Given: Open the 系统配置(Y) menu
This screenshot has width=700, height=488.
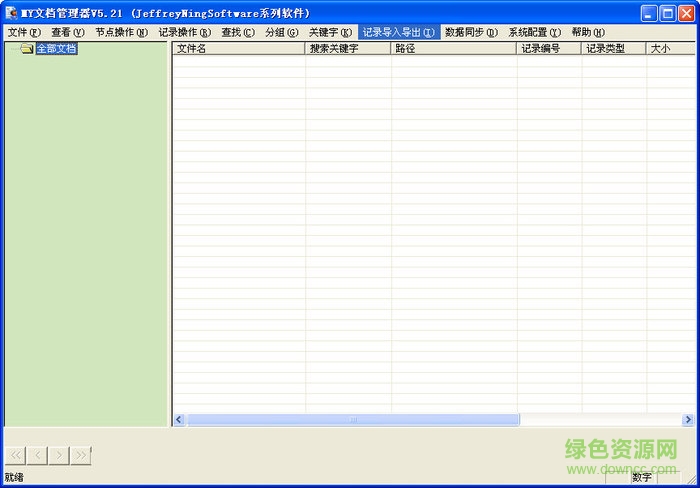Looking at the screenshot, I should click(x=535, y=32).
